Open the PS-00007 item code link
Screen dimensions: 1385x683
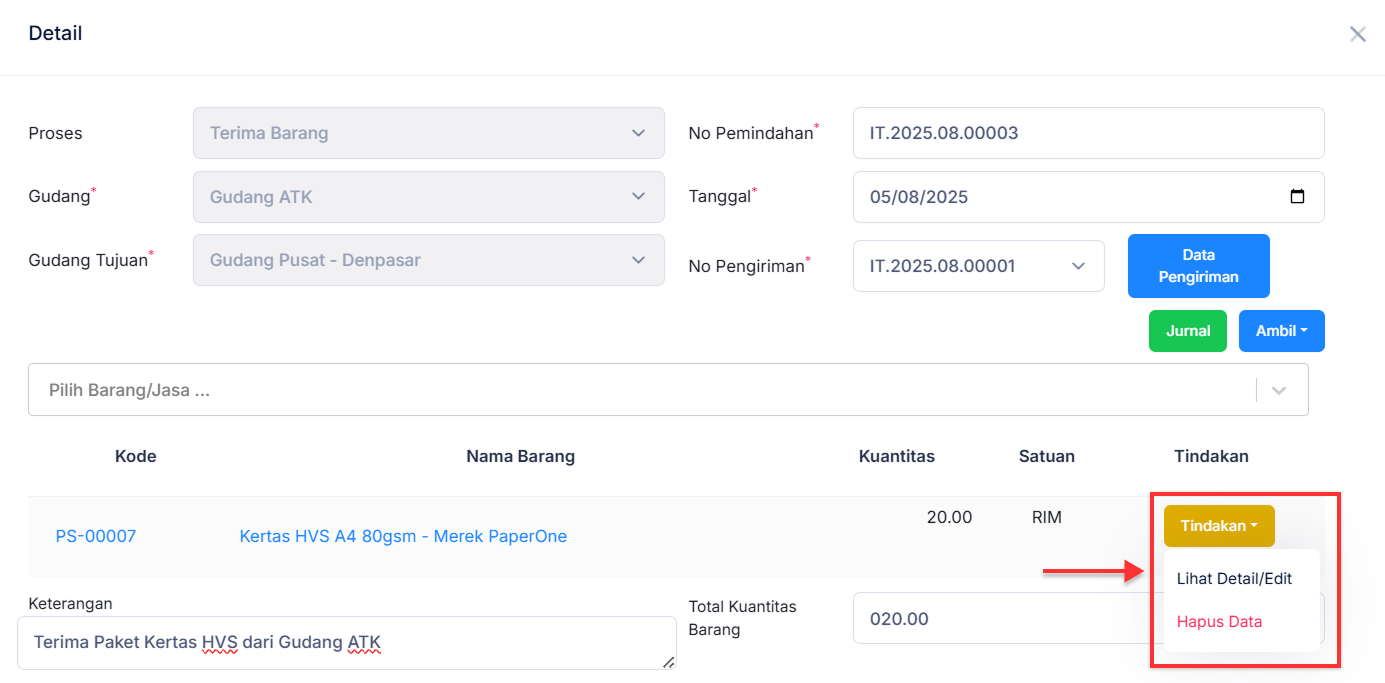click(96, 537)
